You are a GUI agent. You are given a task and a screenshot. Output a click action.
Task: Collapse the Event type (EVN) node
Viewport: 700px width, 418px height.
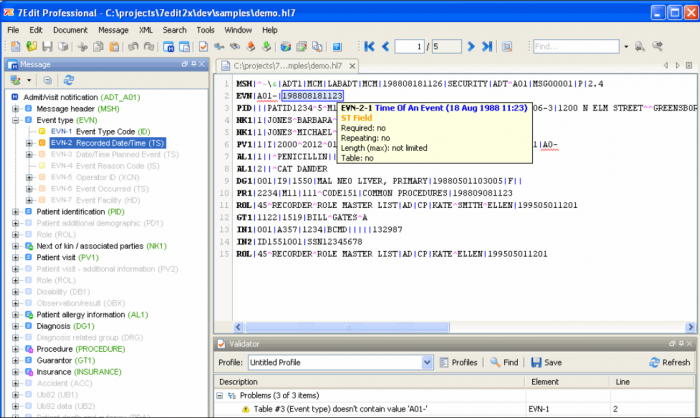tap(16, 120)
